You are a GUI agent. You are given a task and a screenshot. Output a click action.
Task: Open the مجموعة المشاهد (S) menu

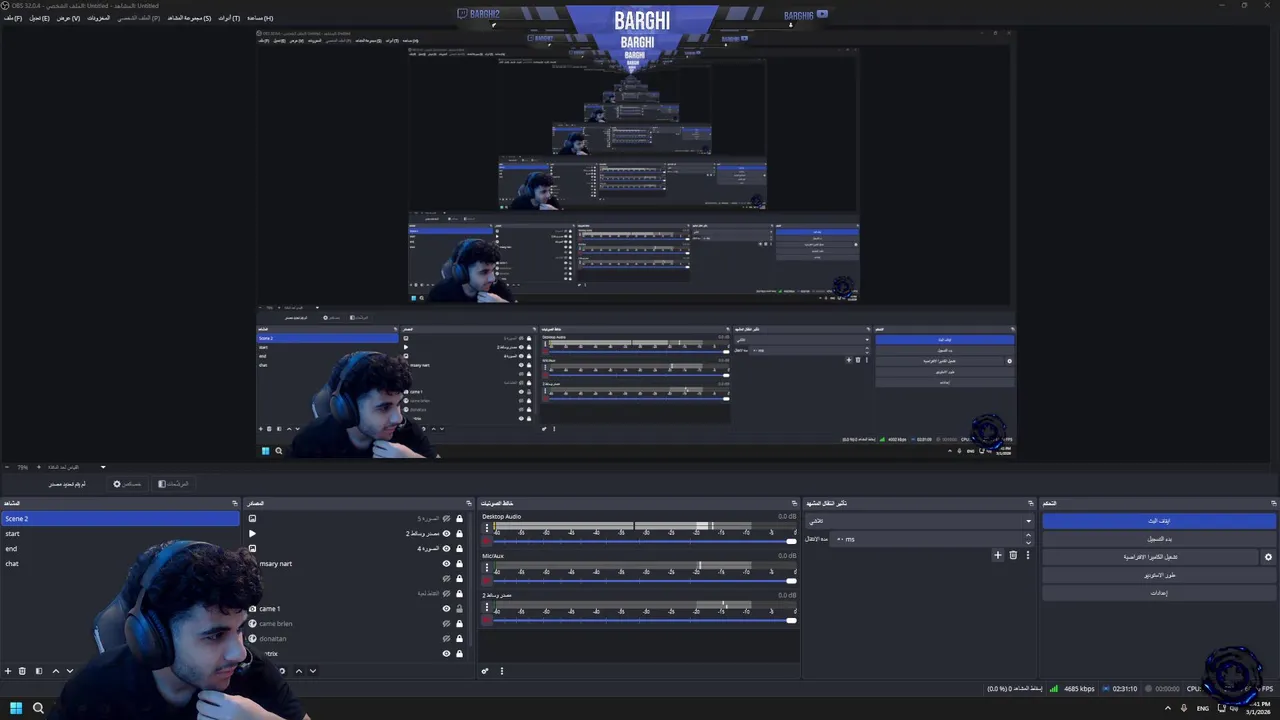189,18
